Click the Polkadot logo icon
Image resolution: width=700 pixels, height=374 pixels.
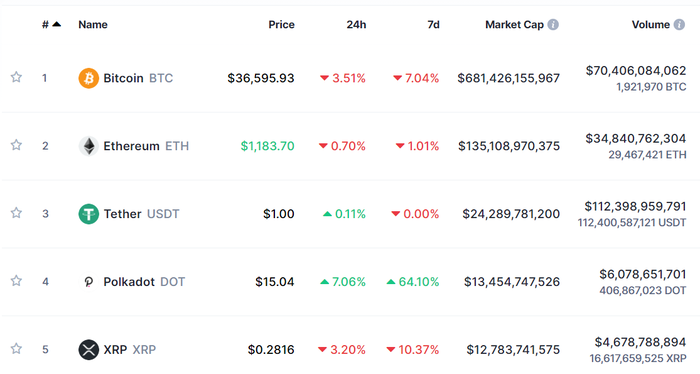88,282
